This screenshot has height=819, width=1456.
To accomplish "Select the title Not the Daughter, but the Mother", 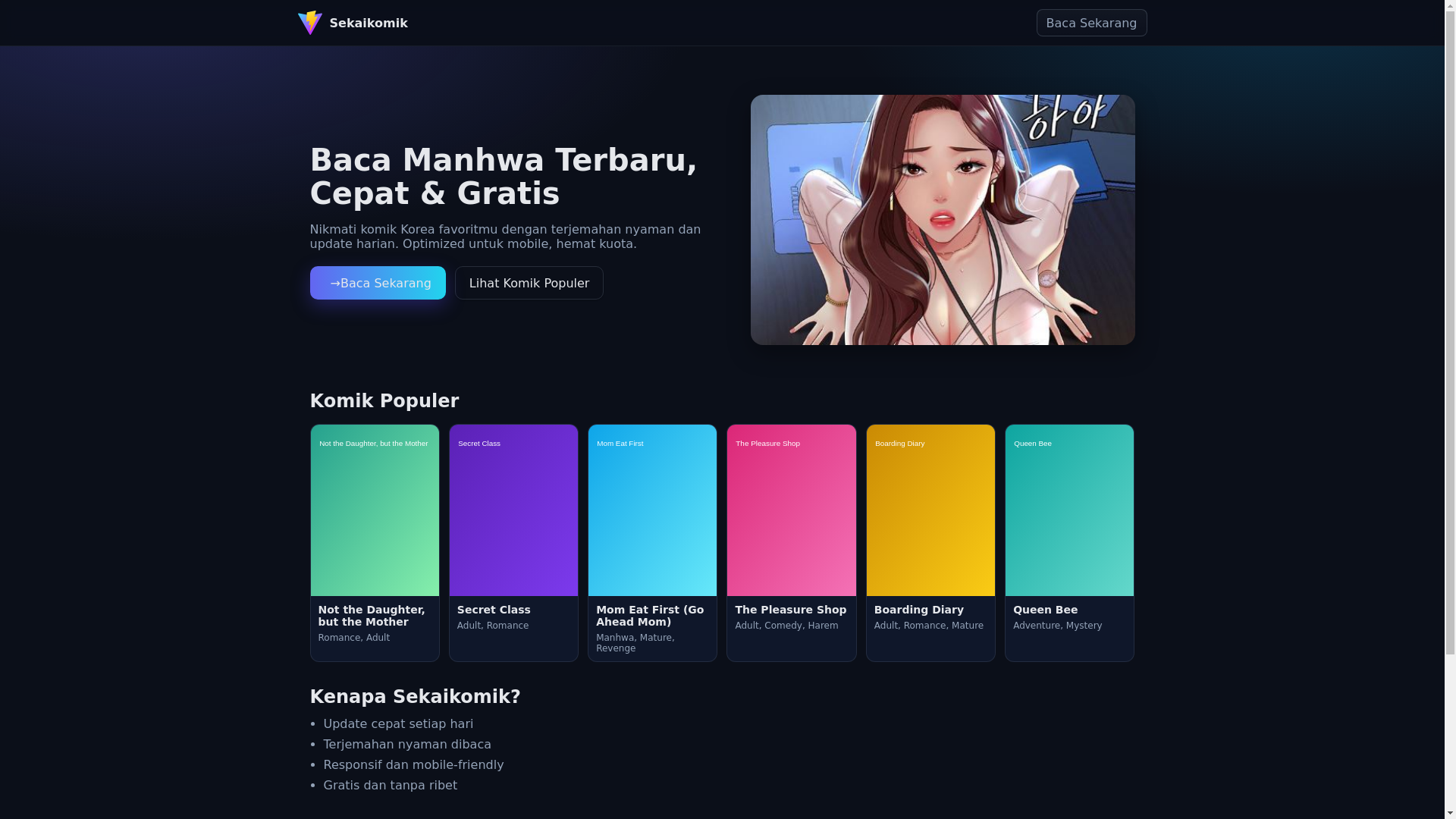I will [x=372, y=616].
